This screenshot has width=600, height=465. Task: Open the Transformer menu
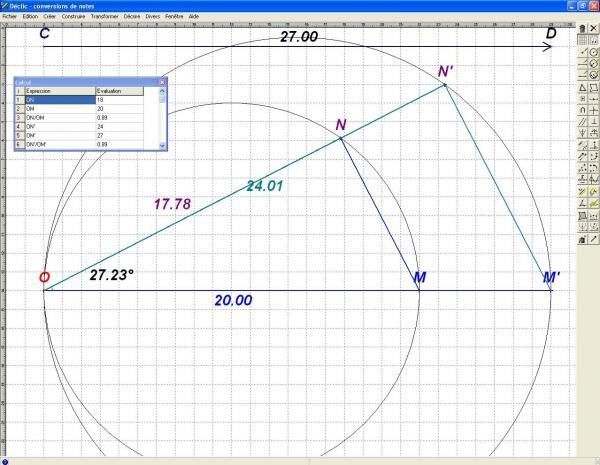coord(104,16)
